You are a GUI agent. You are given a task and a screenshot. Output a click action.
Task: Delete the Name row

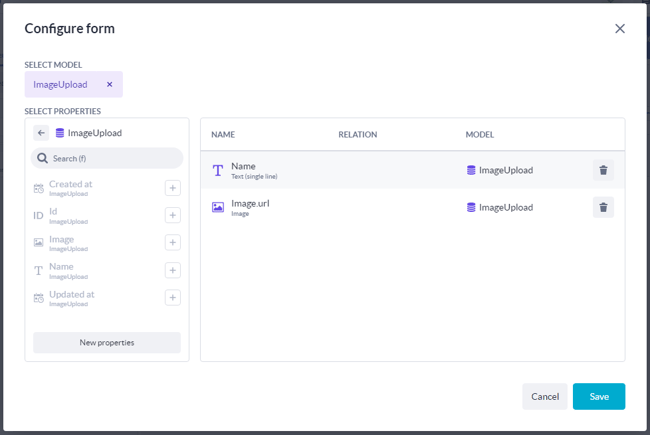pos(603,170)
